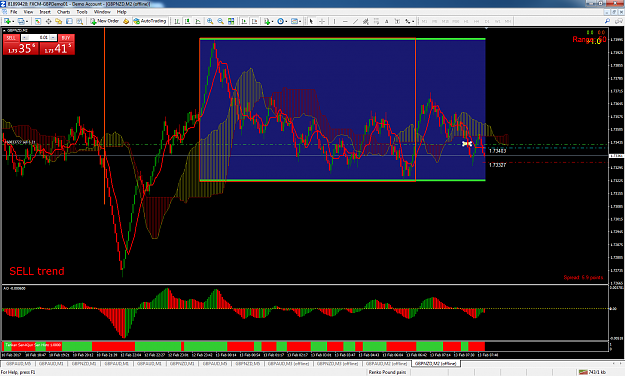This screenshot has width=625, height=376.
Task: Open a new chart window
Action: click(7, 21)
